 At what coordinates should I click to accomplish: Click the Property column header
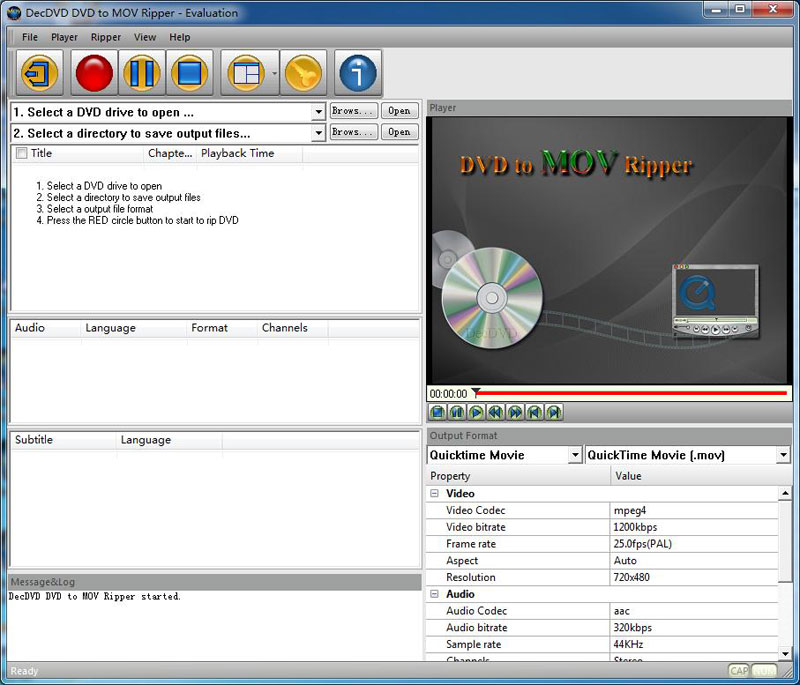(518, 476)
